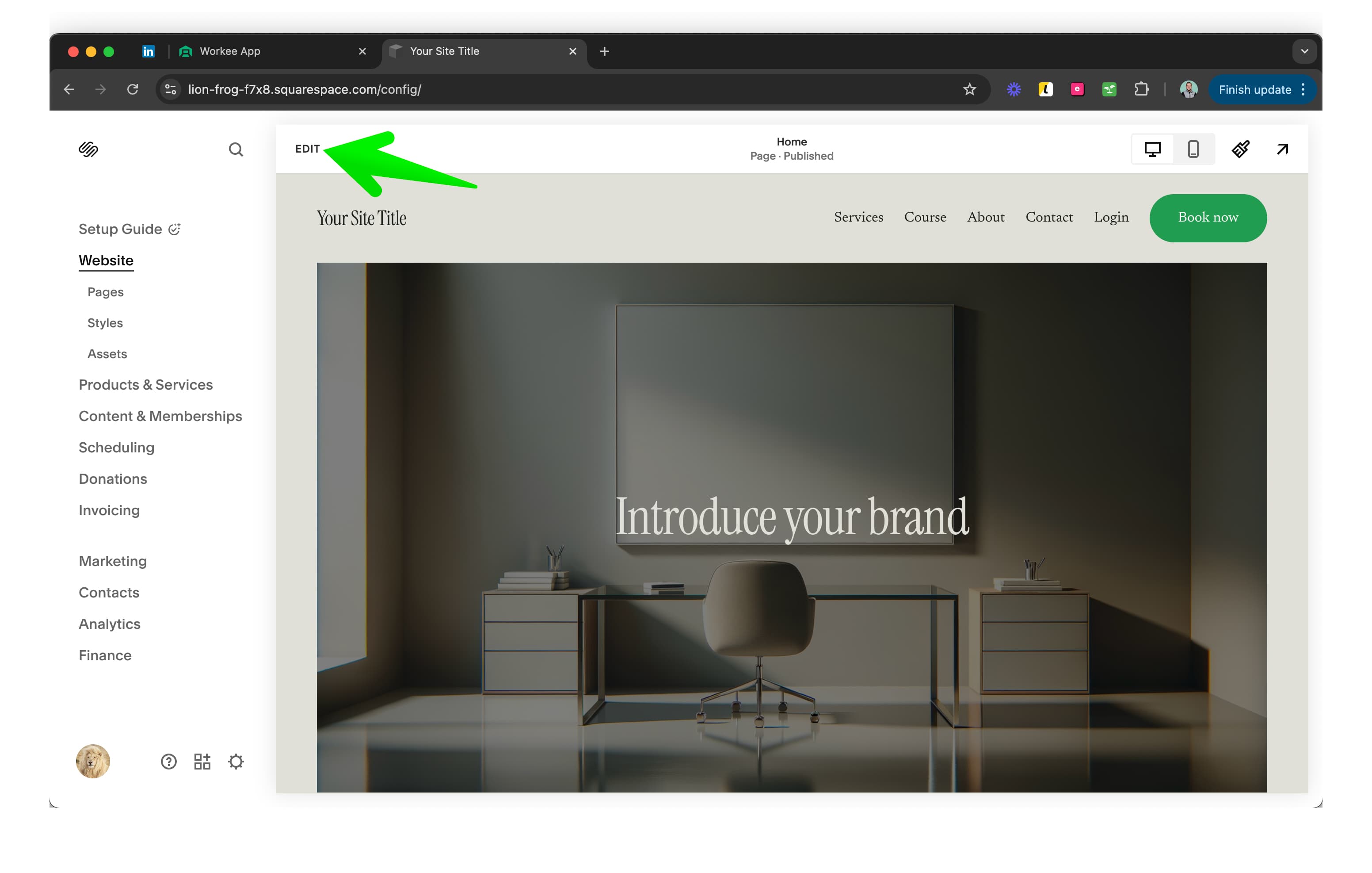Open the help question mark icon
This screenshot has width=1372, height=873.
(169, 761)
